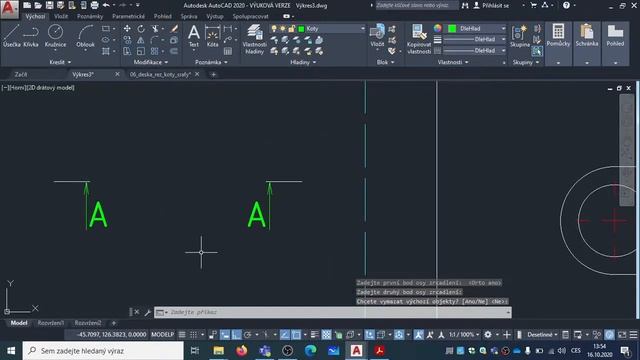Open Vlastnosti hladiny layer properties
The height and width of the screenshot is (360, 640).
(255, 39)
